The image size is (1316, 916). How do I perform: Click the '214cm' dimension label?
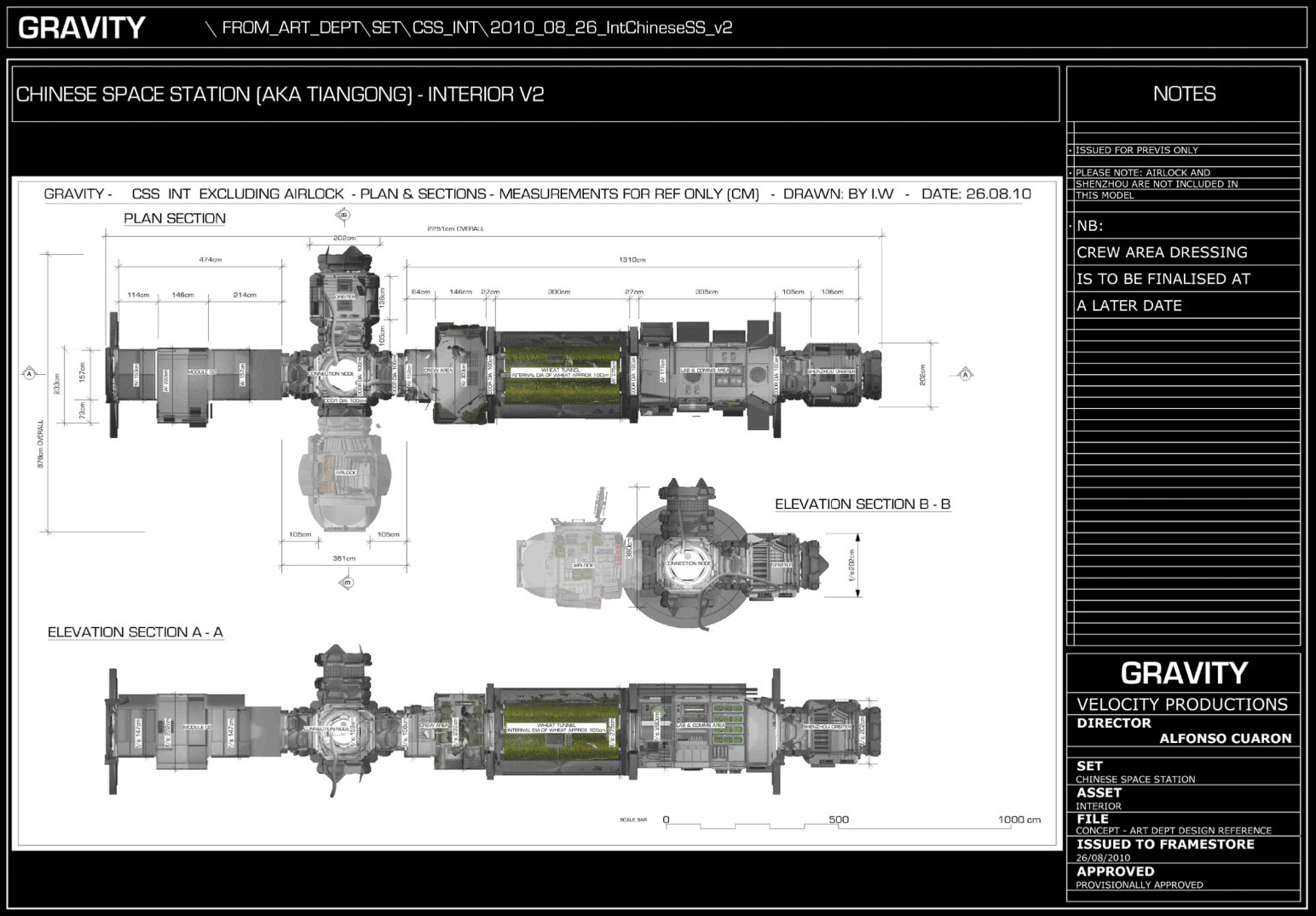tap(245, 295)
